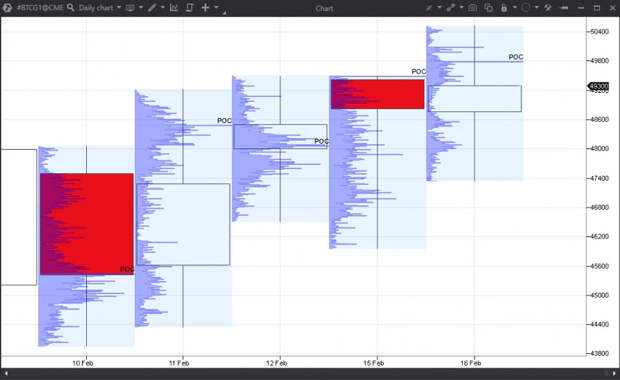The width and height of the screenshot is (620, 380).
Task: Select the hollow 11 Feb candle body
Action: pyautogui.click(x=183, y=224)
